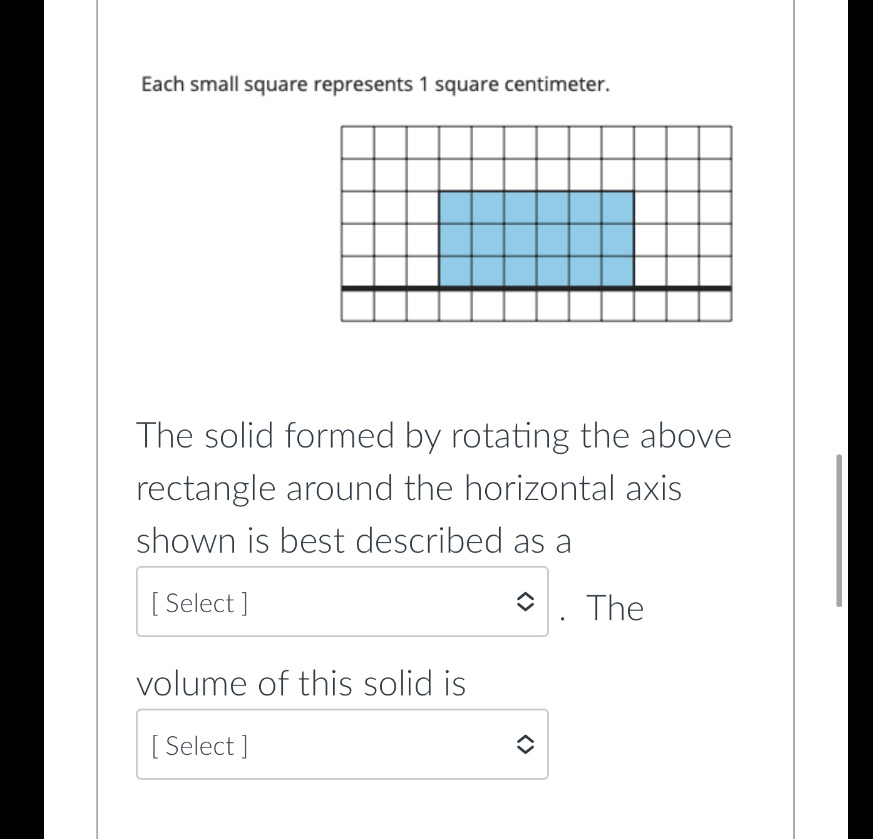Select the first dropdown's placeholder text
This screenshot has height=839, width=873.
click(x=198, y=602)
